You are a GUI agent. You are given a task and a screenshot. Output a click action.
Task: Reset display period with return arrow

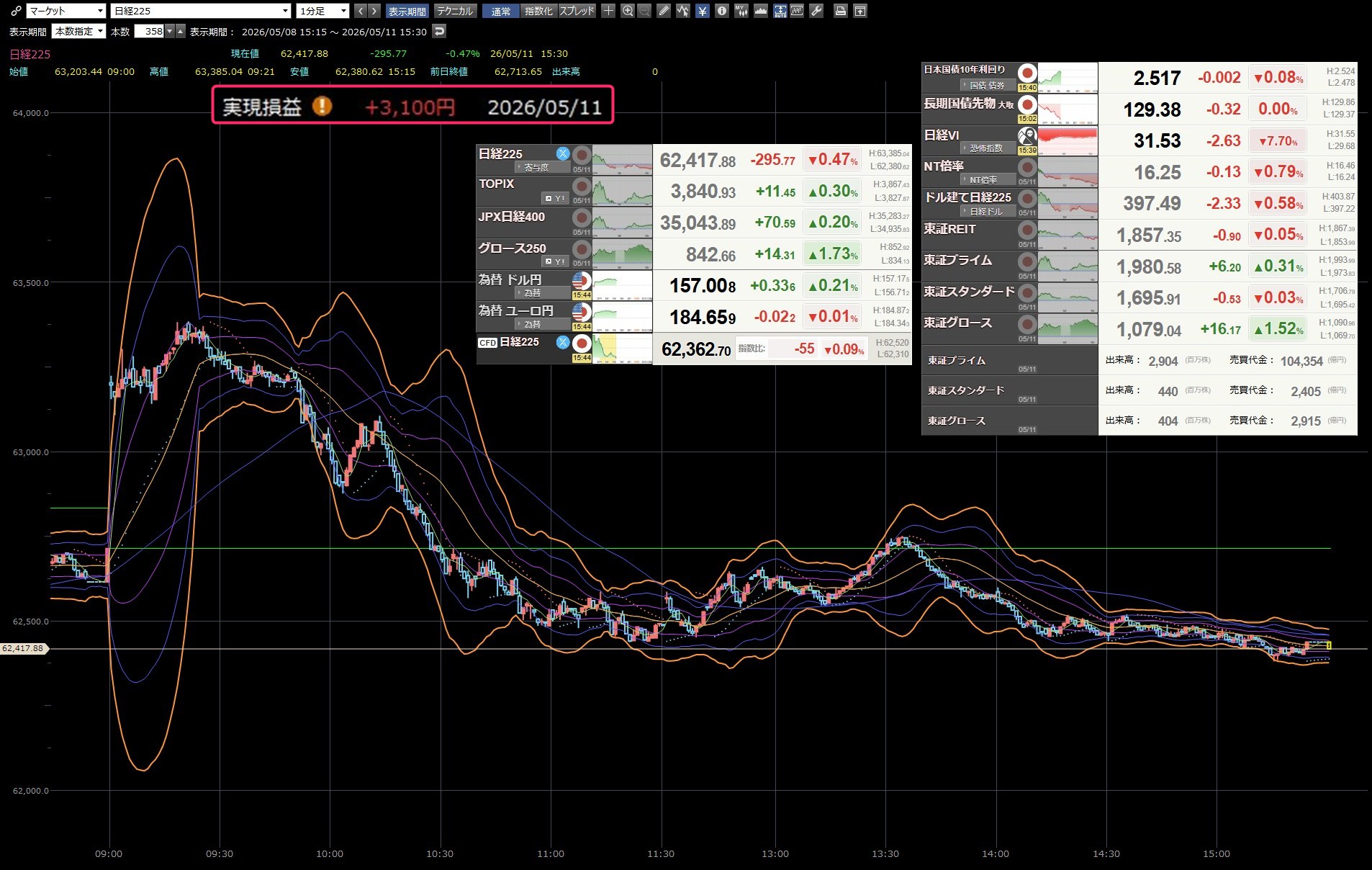click(439, 31)
